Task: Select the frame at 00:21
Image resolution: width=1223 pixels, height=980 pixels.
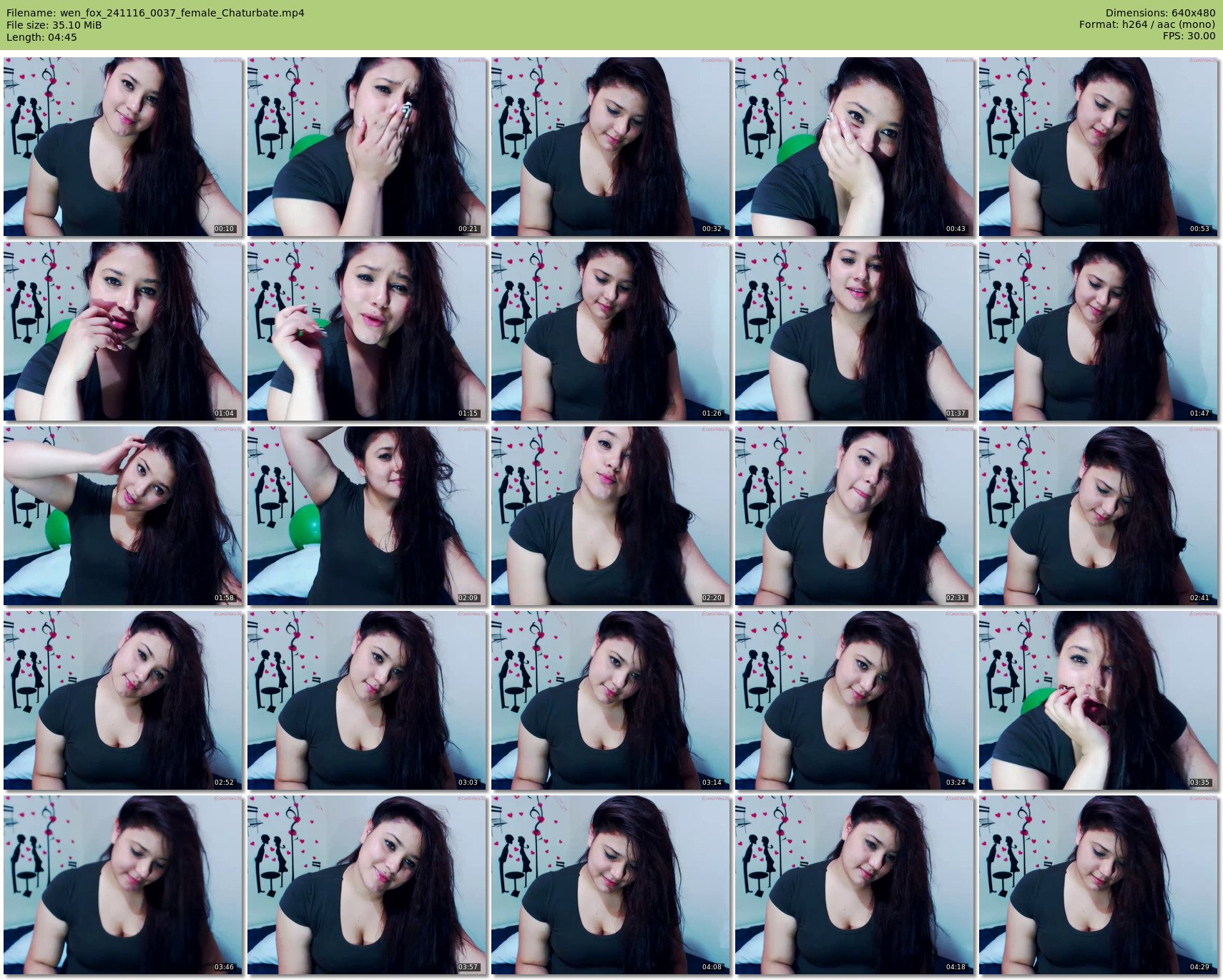Action: (367, 147)
